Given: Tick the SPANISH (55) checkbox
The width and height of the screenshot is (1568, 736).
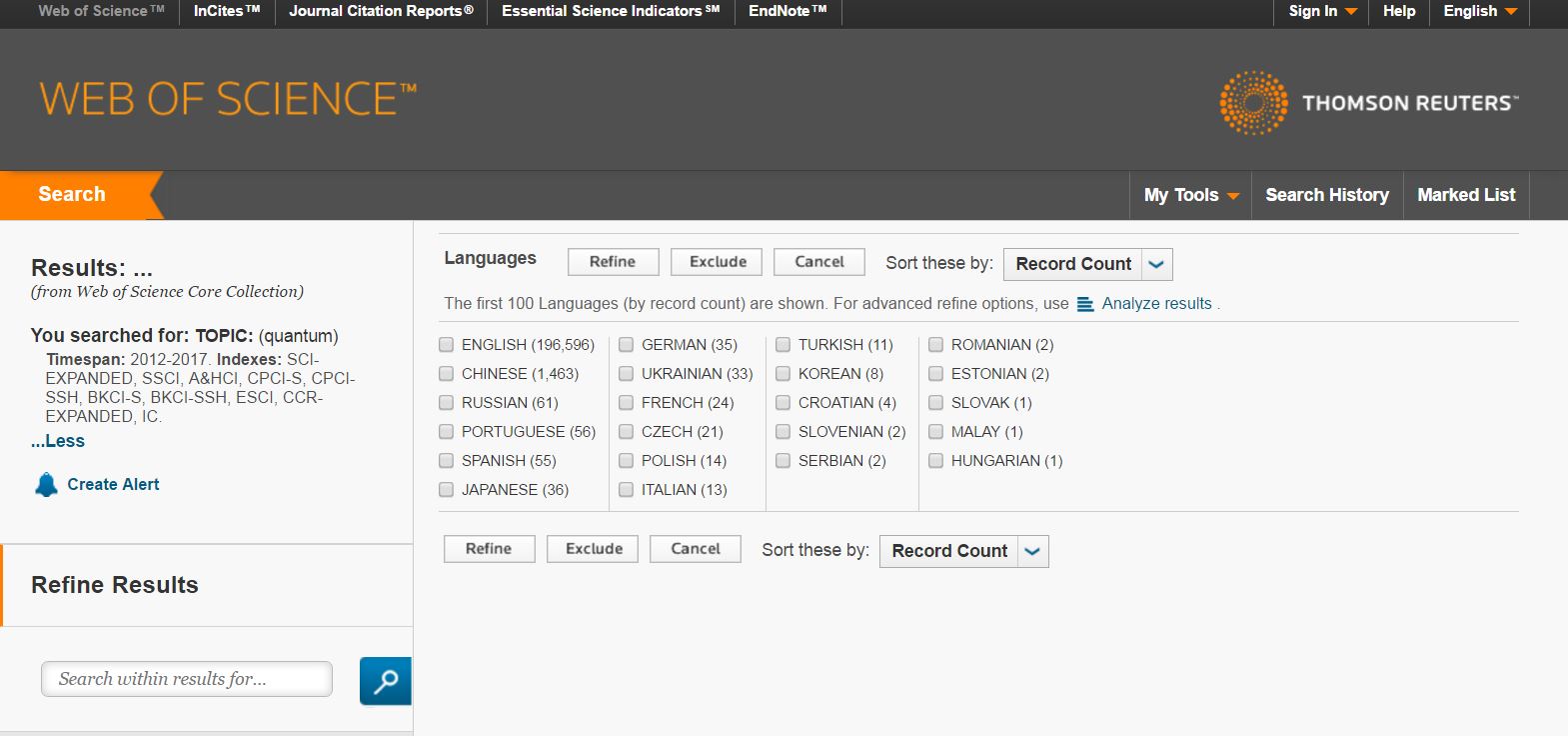Looking at the screenshot, I should (x=447, y=461).
